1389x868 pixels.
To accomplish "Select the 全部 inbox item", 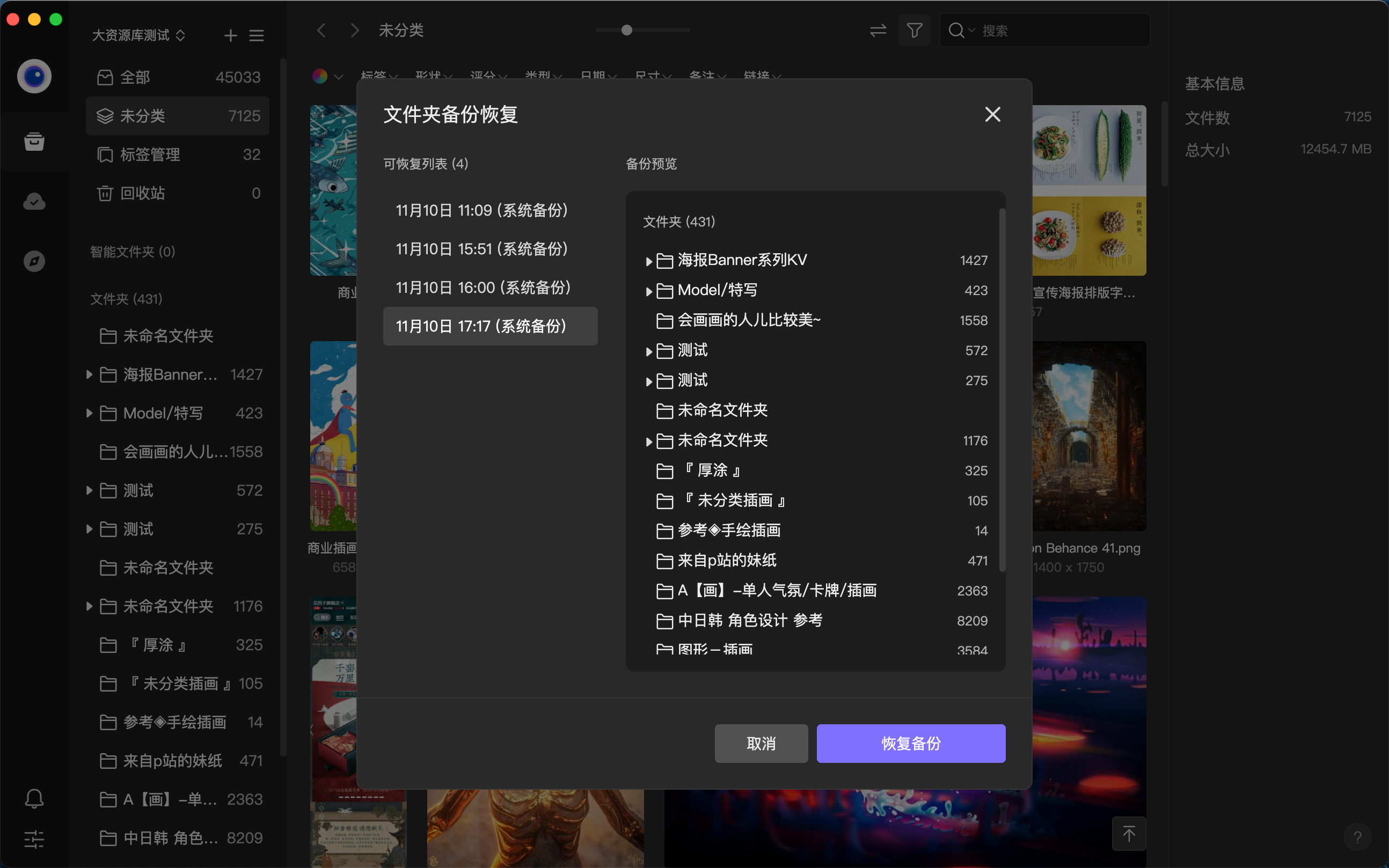I will (178, 77).
